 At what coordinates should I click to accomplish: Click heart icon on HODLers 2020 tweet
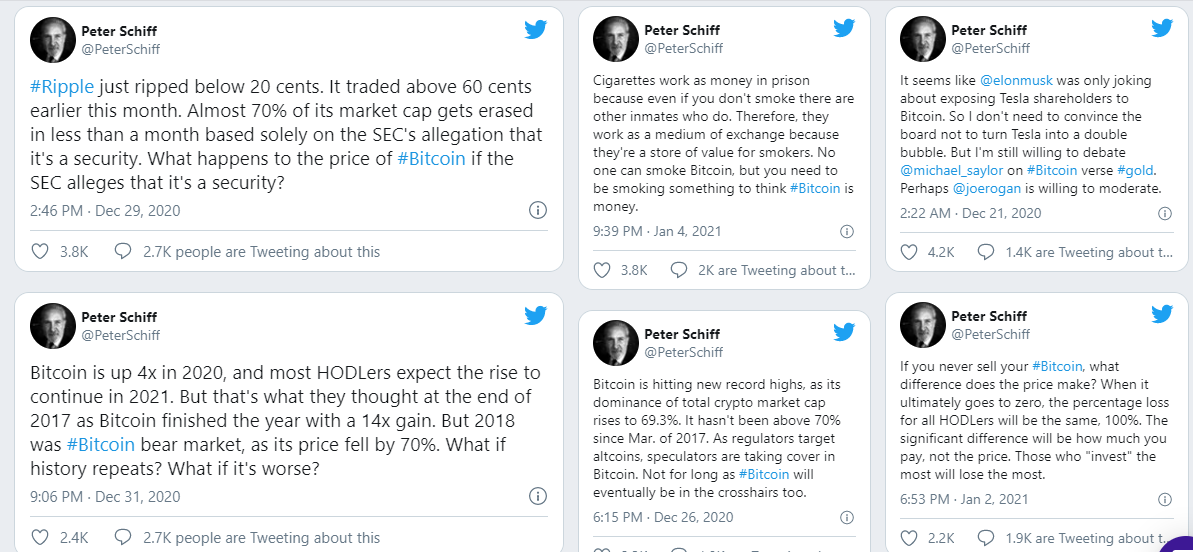[x=41, y=538]
